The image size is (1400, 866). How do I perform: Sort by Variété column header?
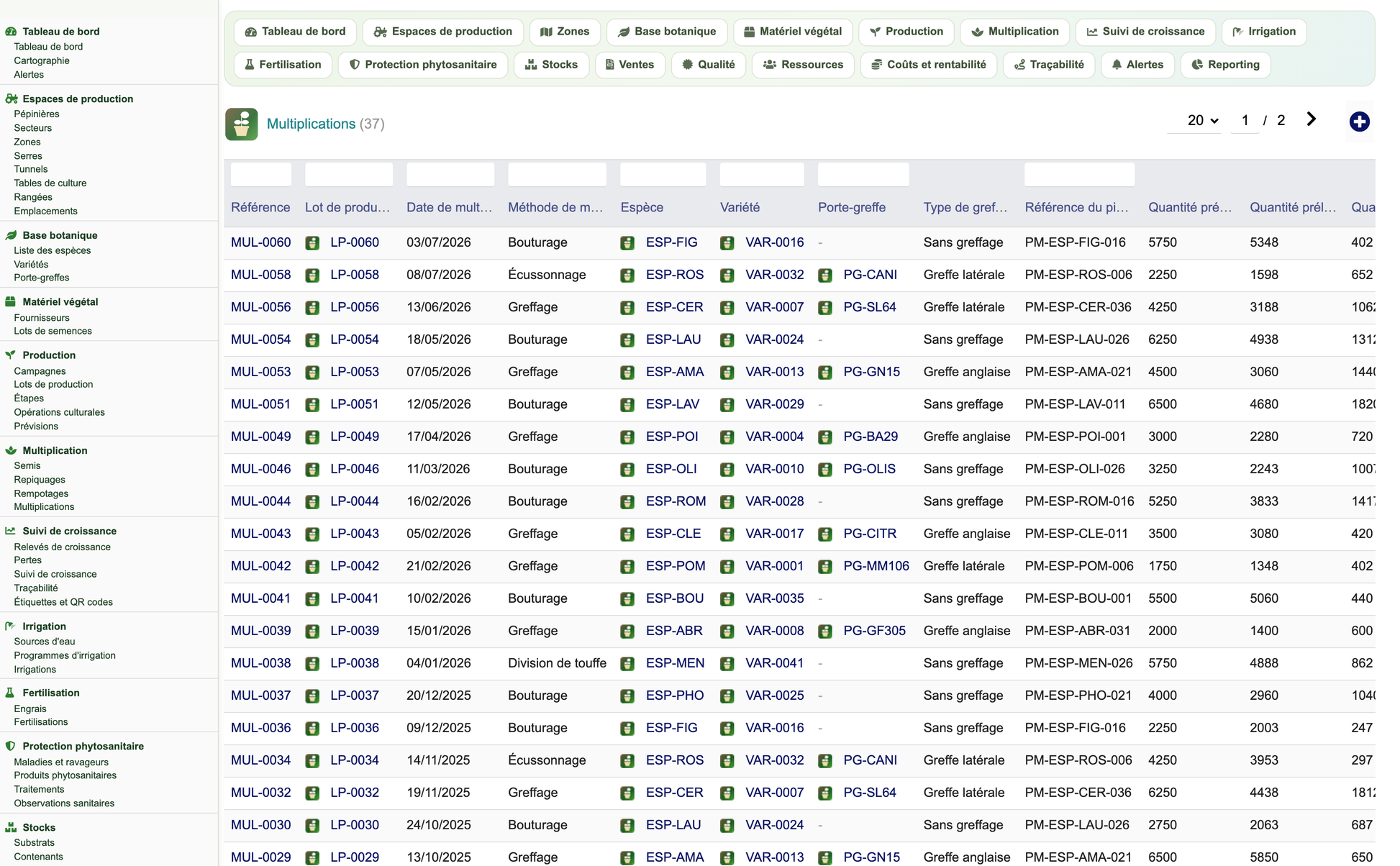740,207
